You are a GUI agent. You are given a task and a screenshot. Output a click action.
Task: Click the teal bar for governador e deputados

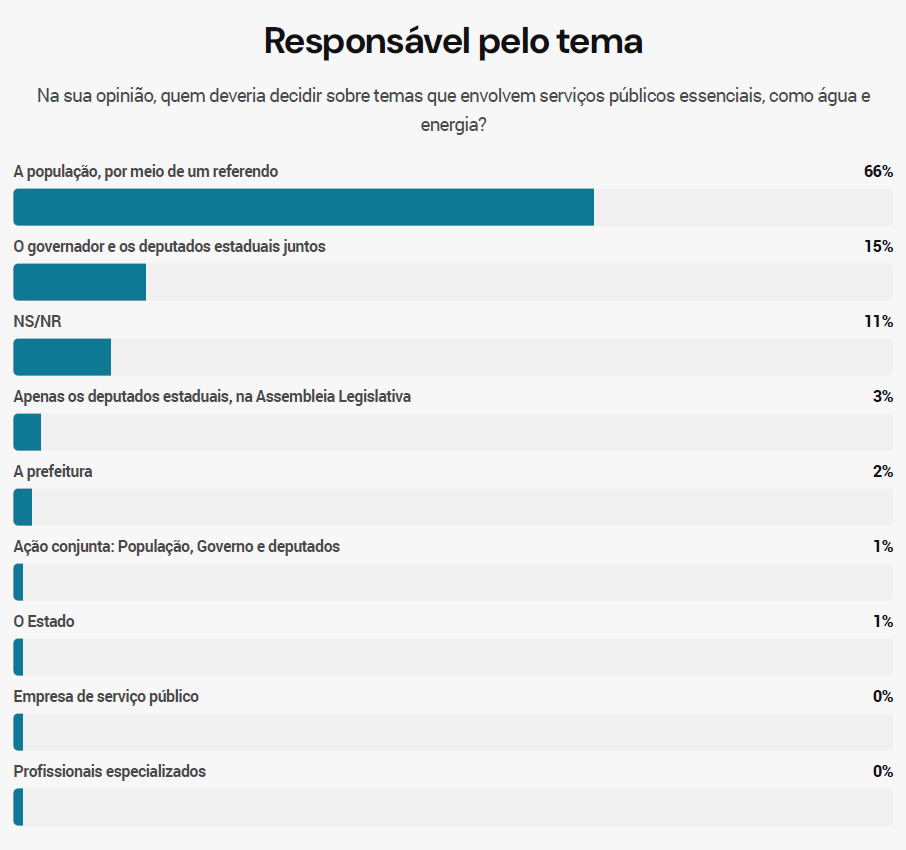coord(79,282)
